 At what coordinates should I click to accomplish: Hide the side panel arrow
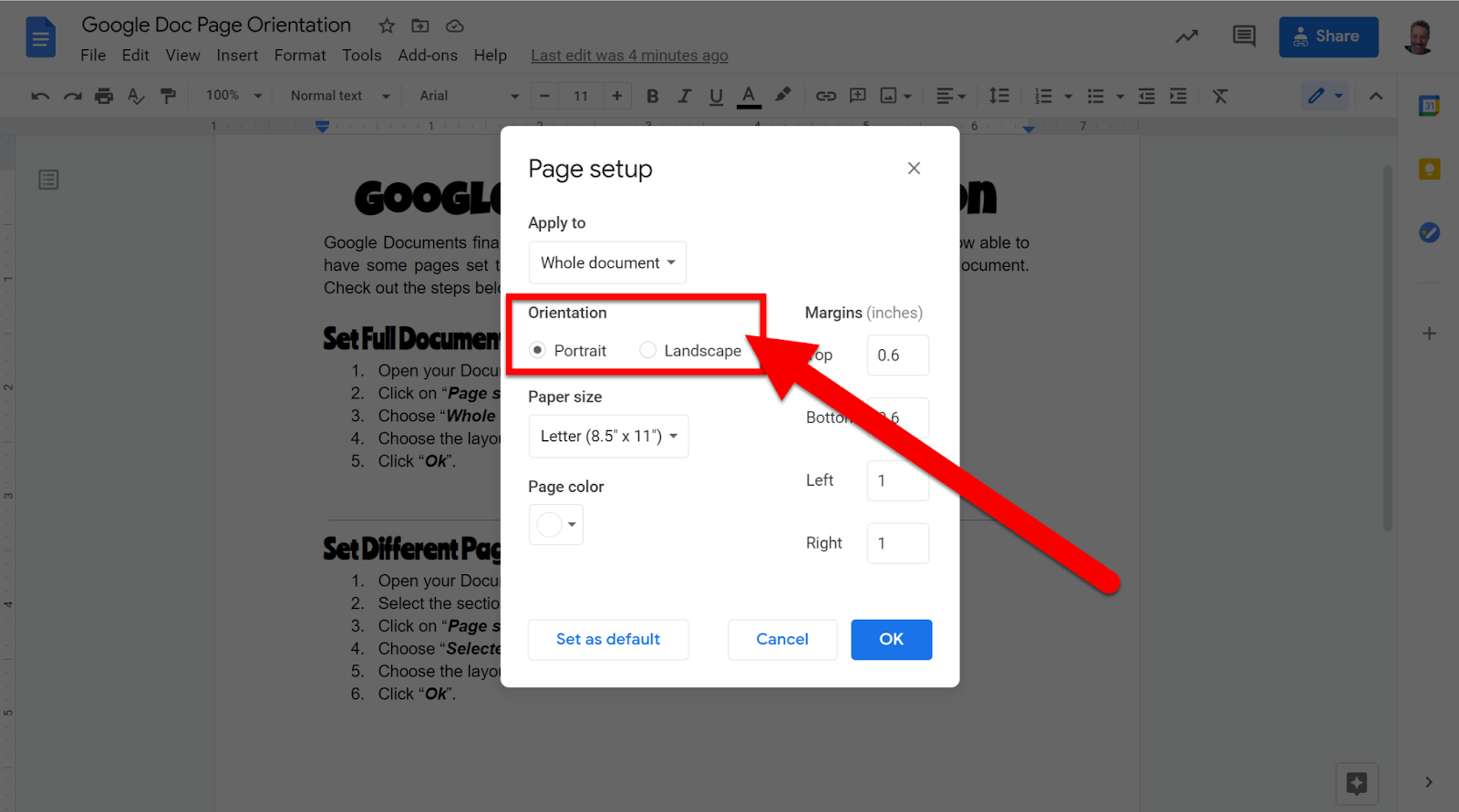tap(1429, 782)
